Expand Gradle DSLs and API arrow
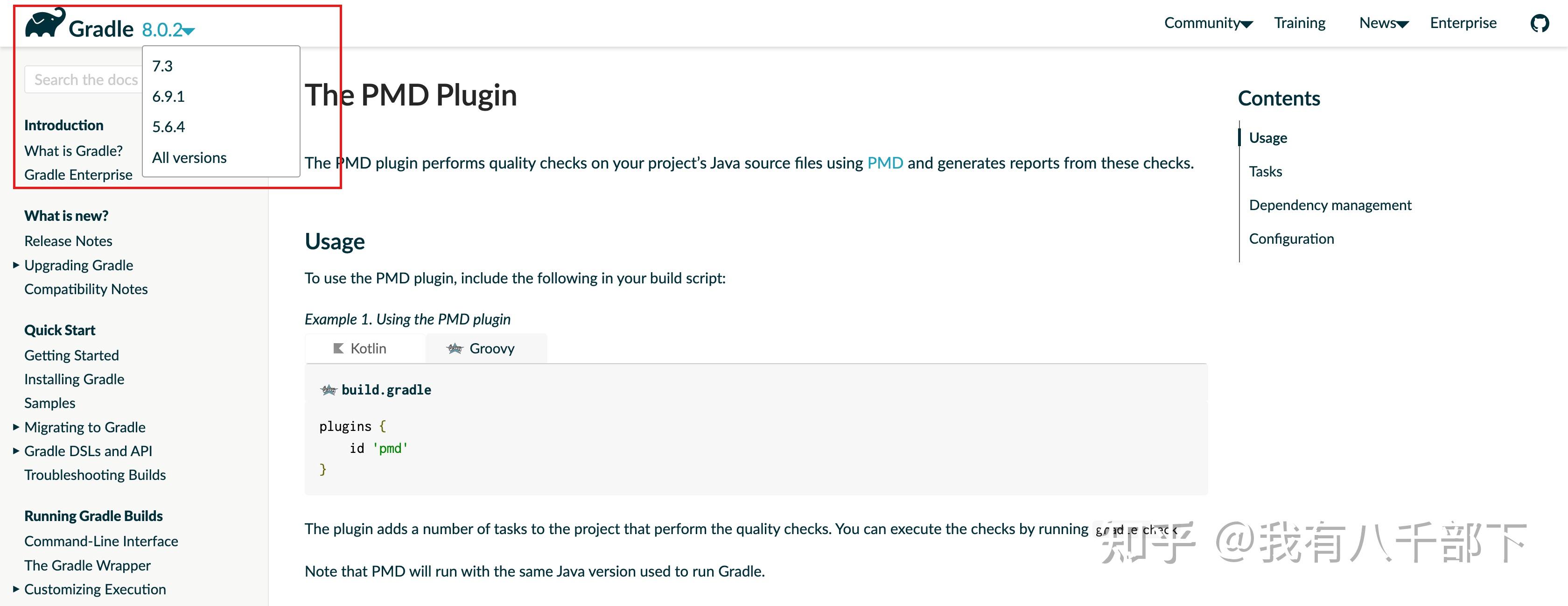Screen dimensions: 1568x606 (x=16, y=451)
